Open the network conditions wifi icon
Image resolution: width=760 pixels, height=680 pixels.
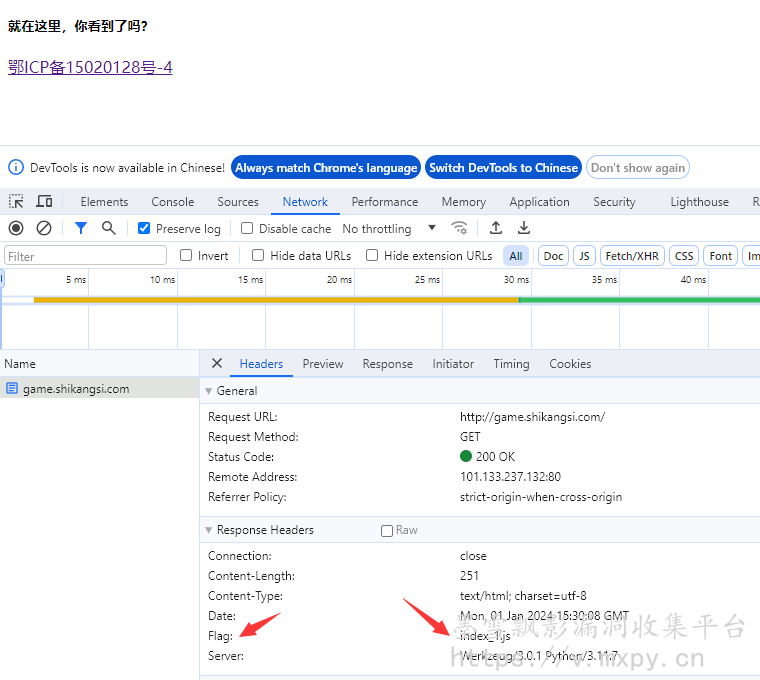point(459,228)
